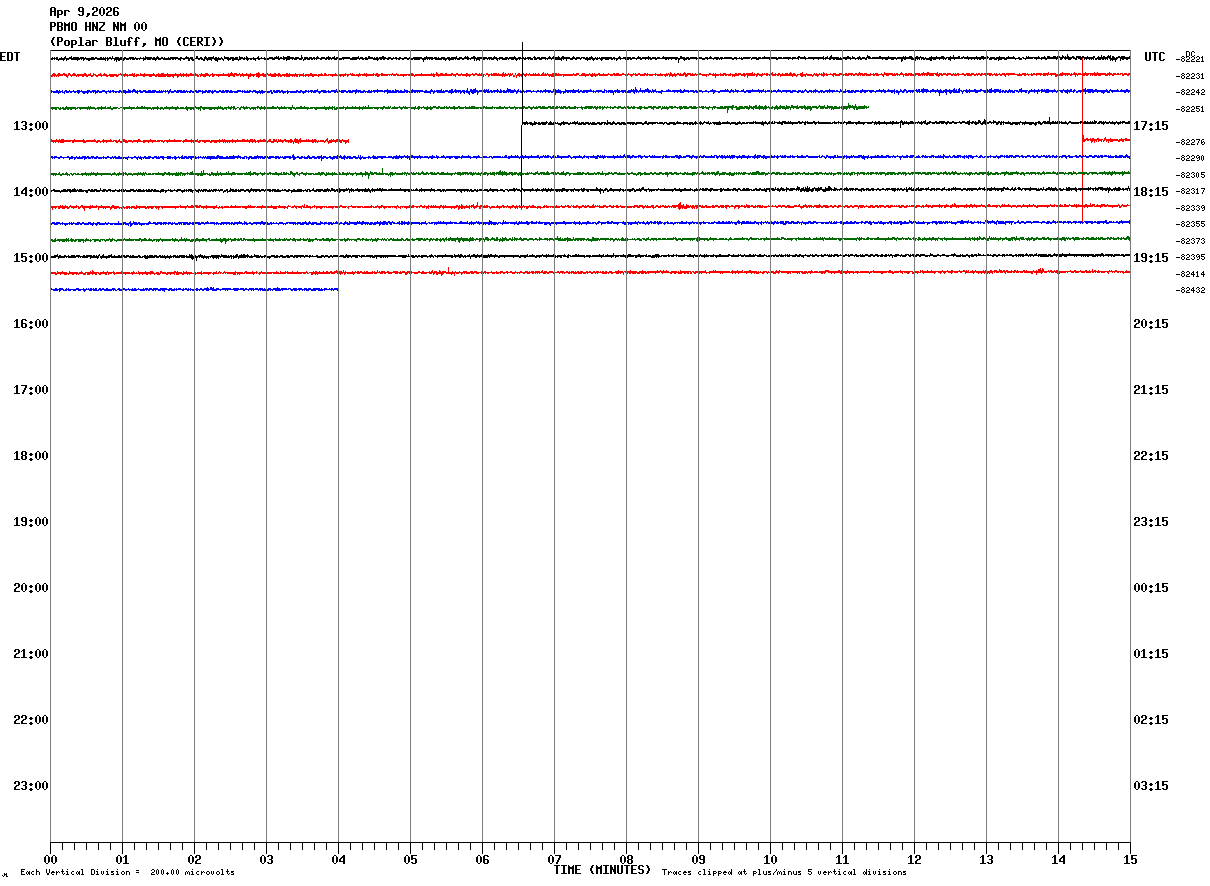The height and width of the screenshot is (886, 1210).
Task: Click minute tick label 13
Action: (x=986, y=860)
